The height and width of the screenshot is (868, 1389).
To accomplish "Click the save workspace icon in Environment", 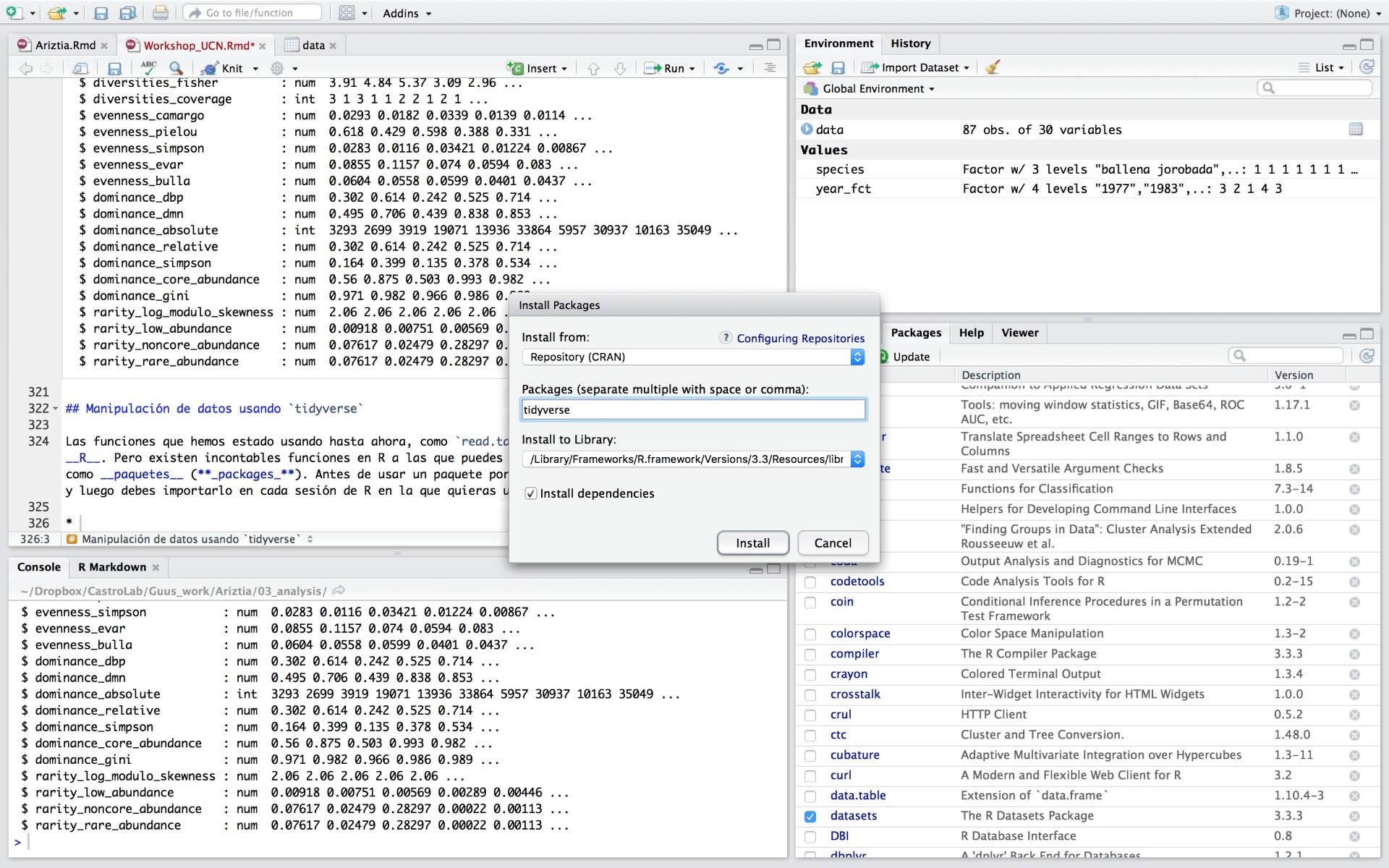I will (838, 67).
